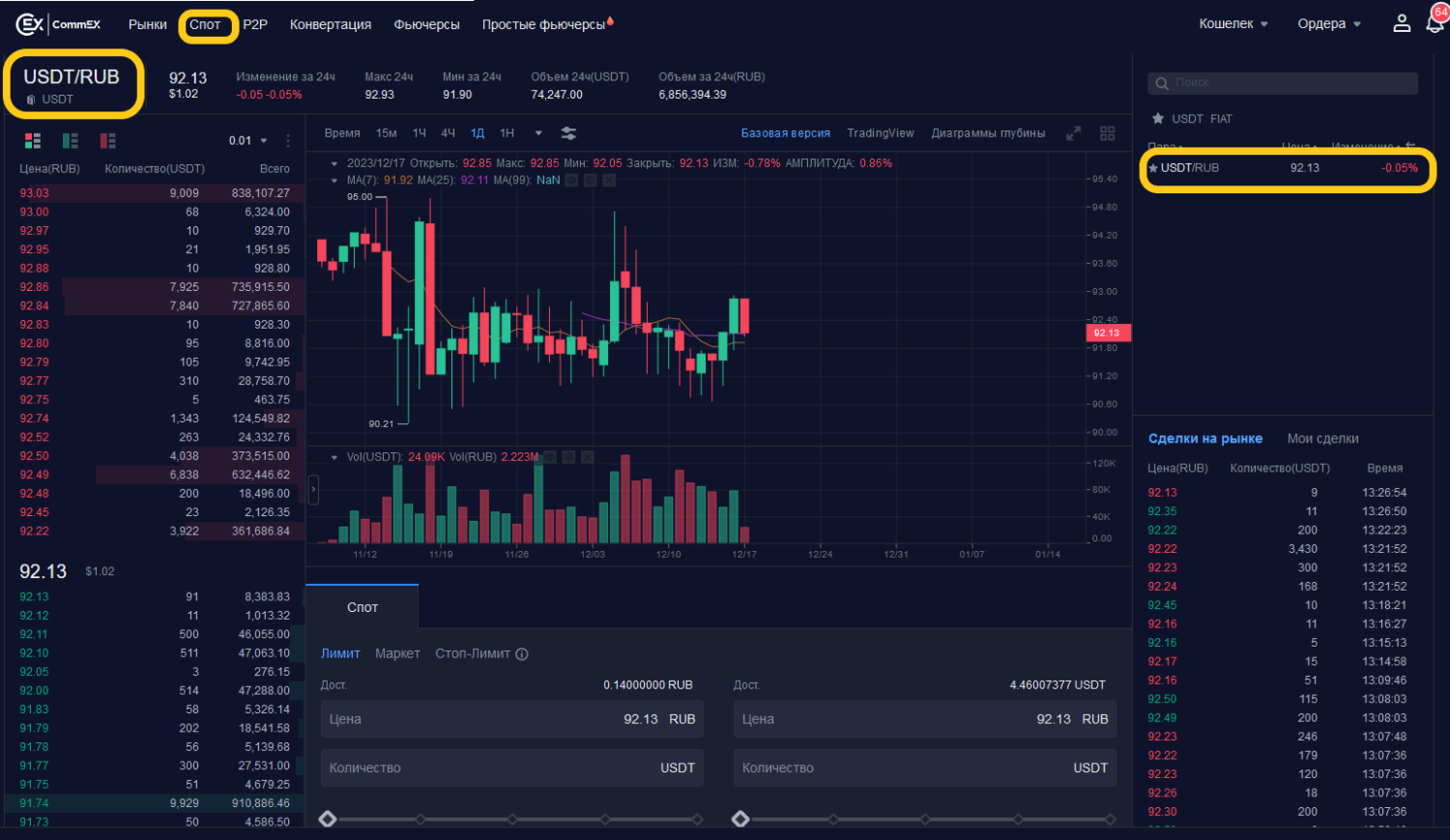This screenshot has height=840, width=1450.
Task: Switch to Мои сделки tab
Action: tap(1323, 439)
